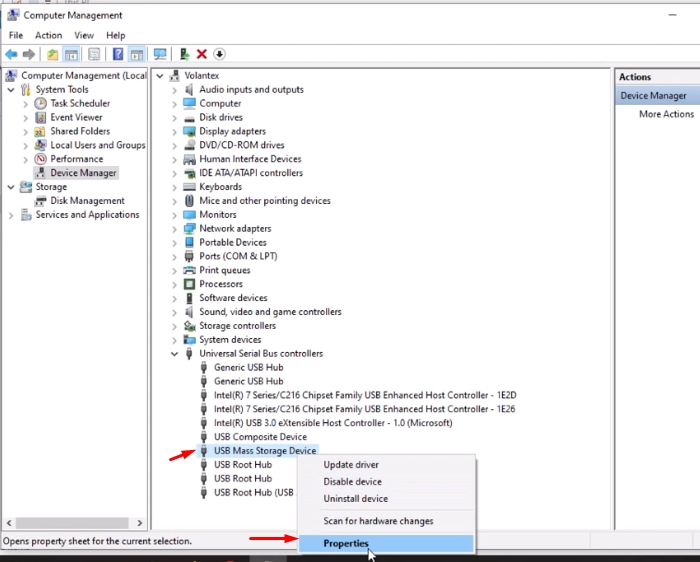The image size is (700, 562).
Task: Select Sound, video and game controllers
Action: [270, 312]
